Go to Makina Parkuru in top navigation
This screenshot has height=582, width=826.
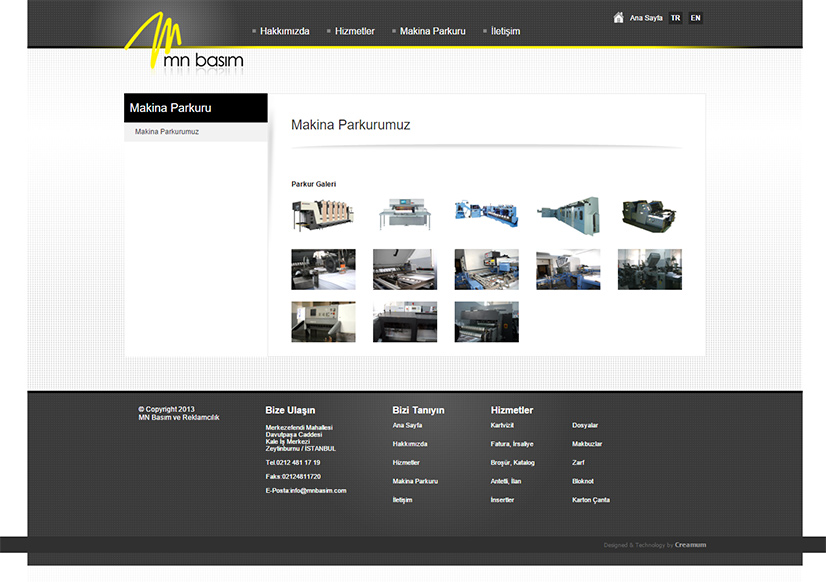[432, 31]
